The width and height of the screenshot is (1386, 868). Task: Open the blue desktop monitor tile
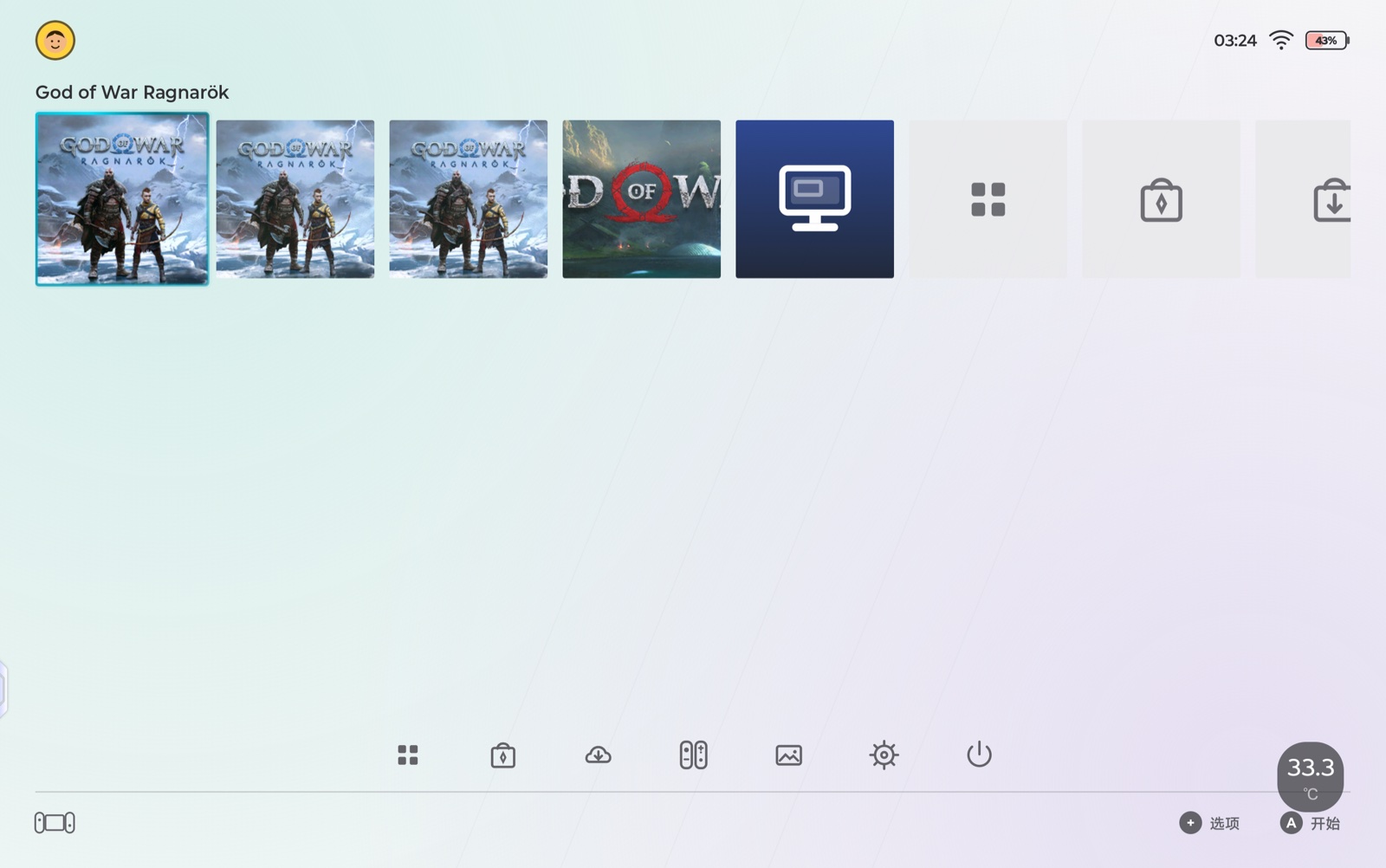tap(815, 199)
